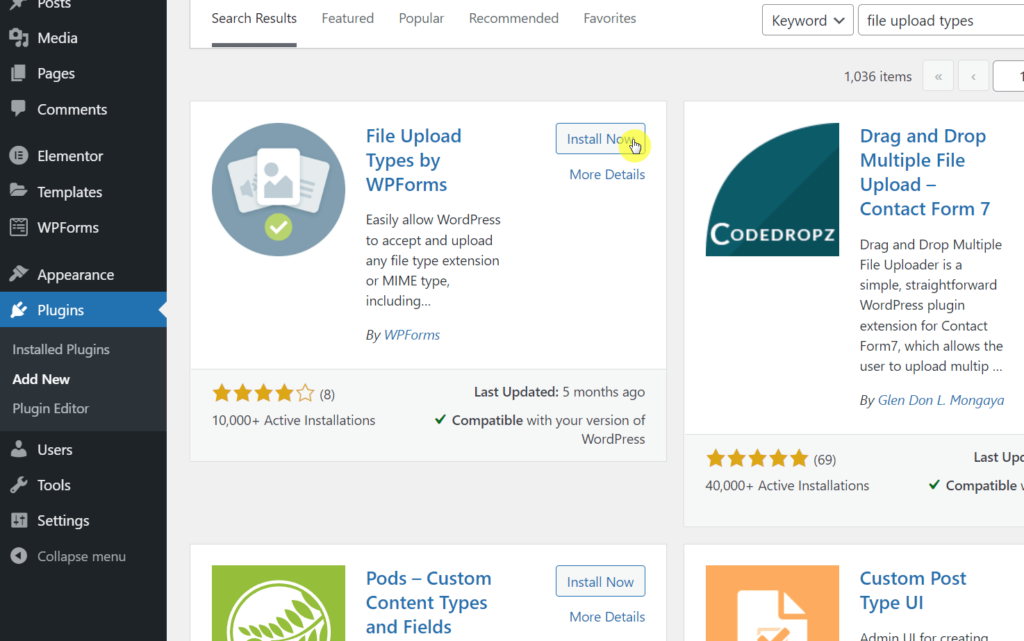The width and height of the screenshot is (1024, 641).
Task: Click the WPForms sidebar icon
Action: coord(19,227)
